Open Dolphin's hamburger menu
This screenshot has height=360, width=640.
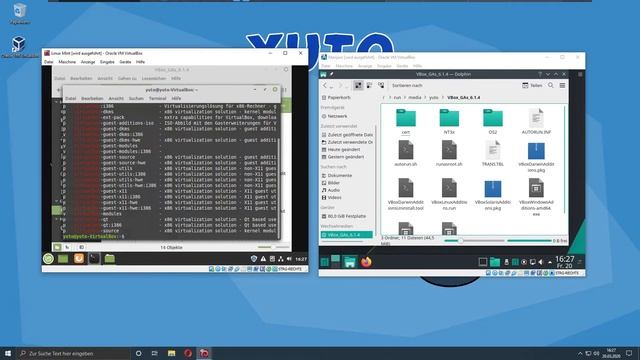tap(562, 85)
